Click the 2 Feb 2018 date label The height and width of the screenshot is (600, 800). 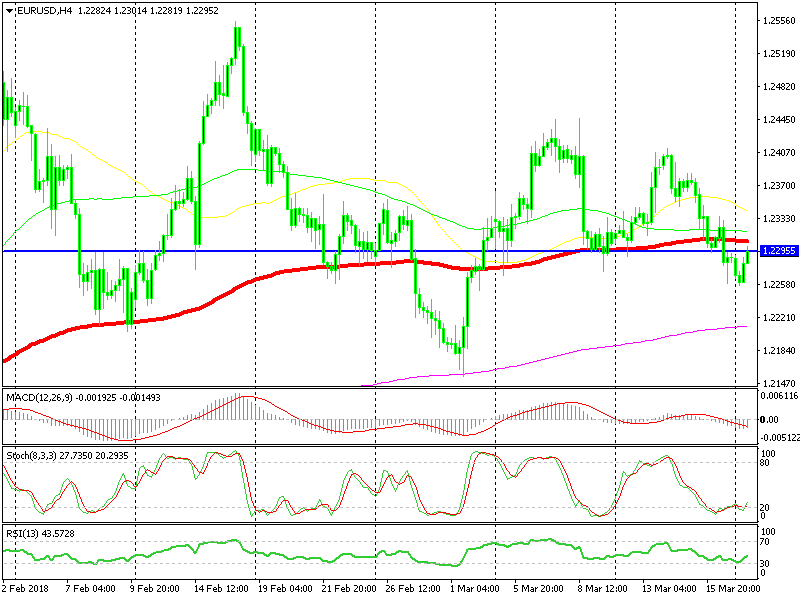pos(26,588)
